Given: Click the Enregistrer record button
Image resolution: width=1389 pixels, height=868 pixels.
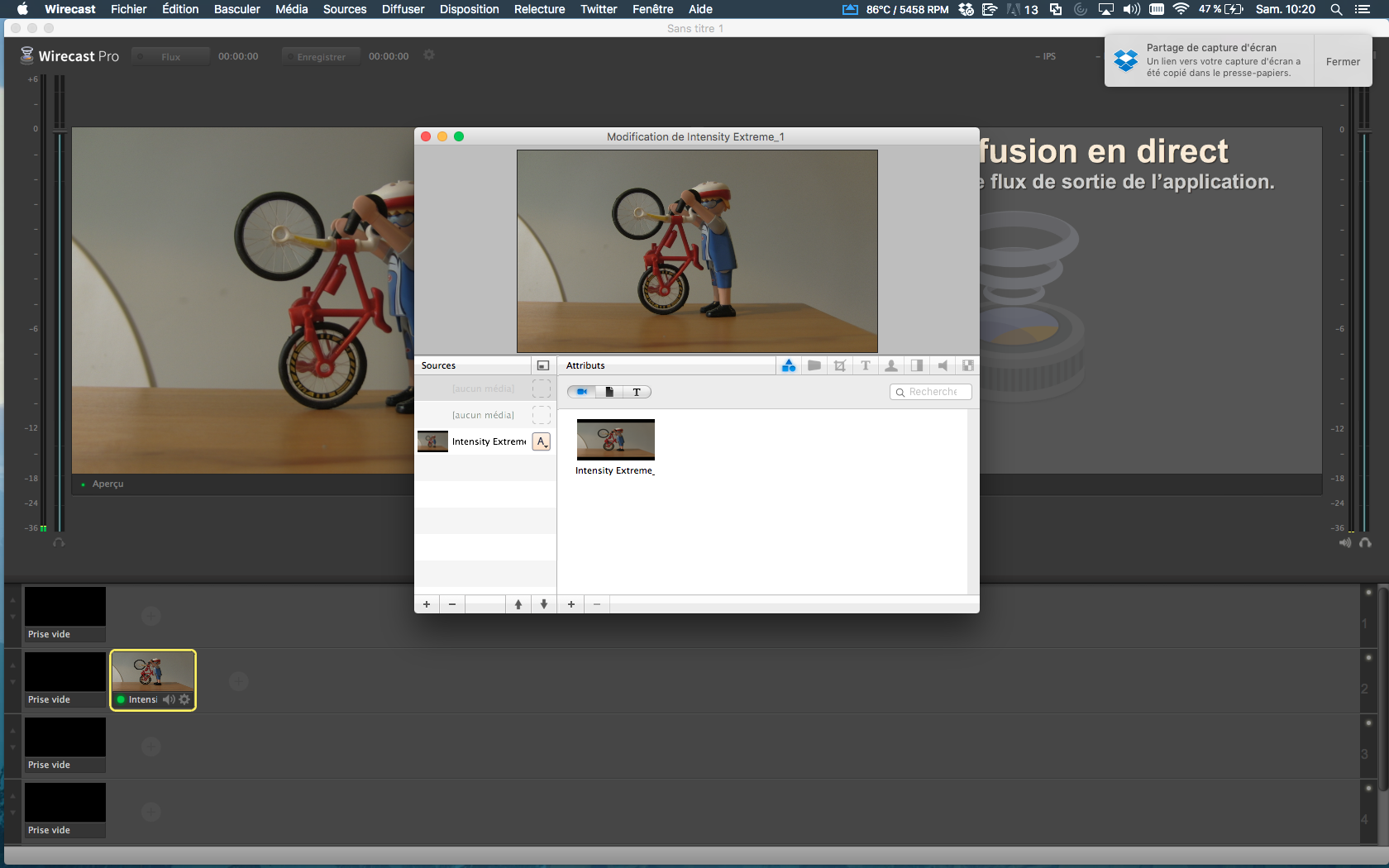Looking at the screenshot, I should click(321, 56).
